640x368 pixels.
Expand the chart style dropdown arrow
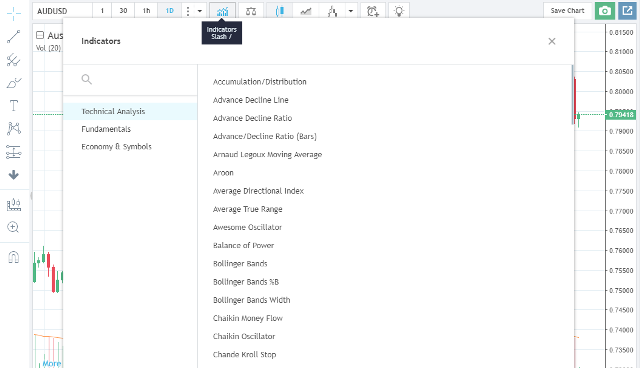point(351,11)
